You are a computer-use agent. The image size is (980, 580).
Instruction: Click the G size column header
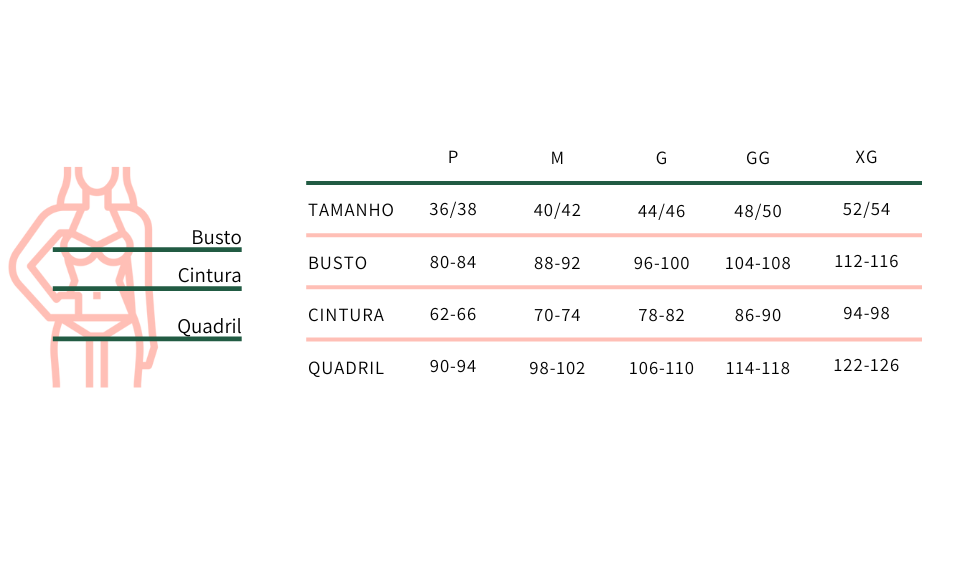(661, 158)
